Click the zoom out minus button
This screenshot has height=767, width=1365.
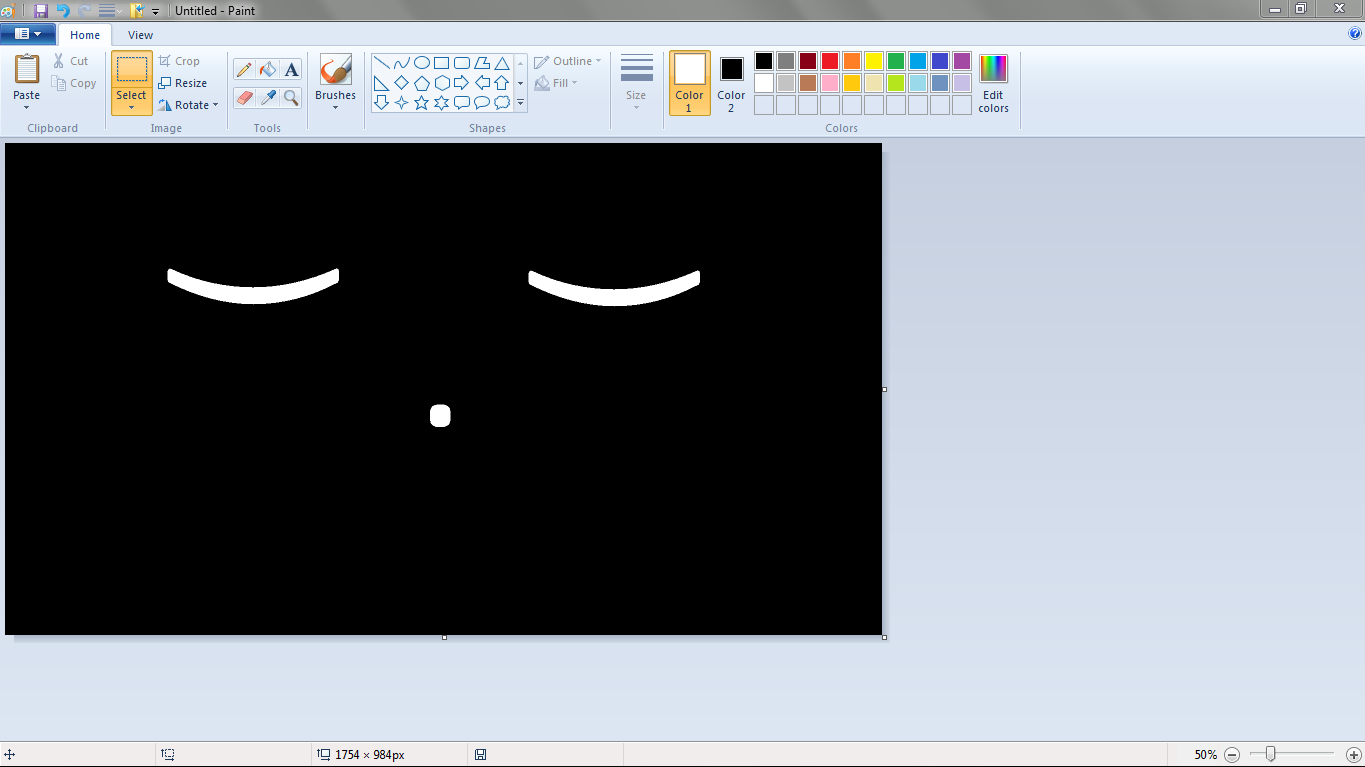(x=1232, y=755)
